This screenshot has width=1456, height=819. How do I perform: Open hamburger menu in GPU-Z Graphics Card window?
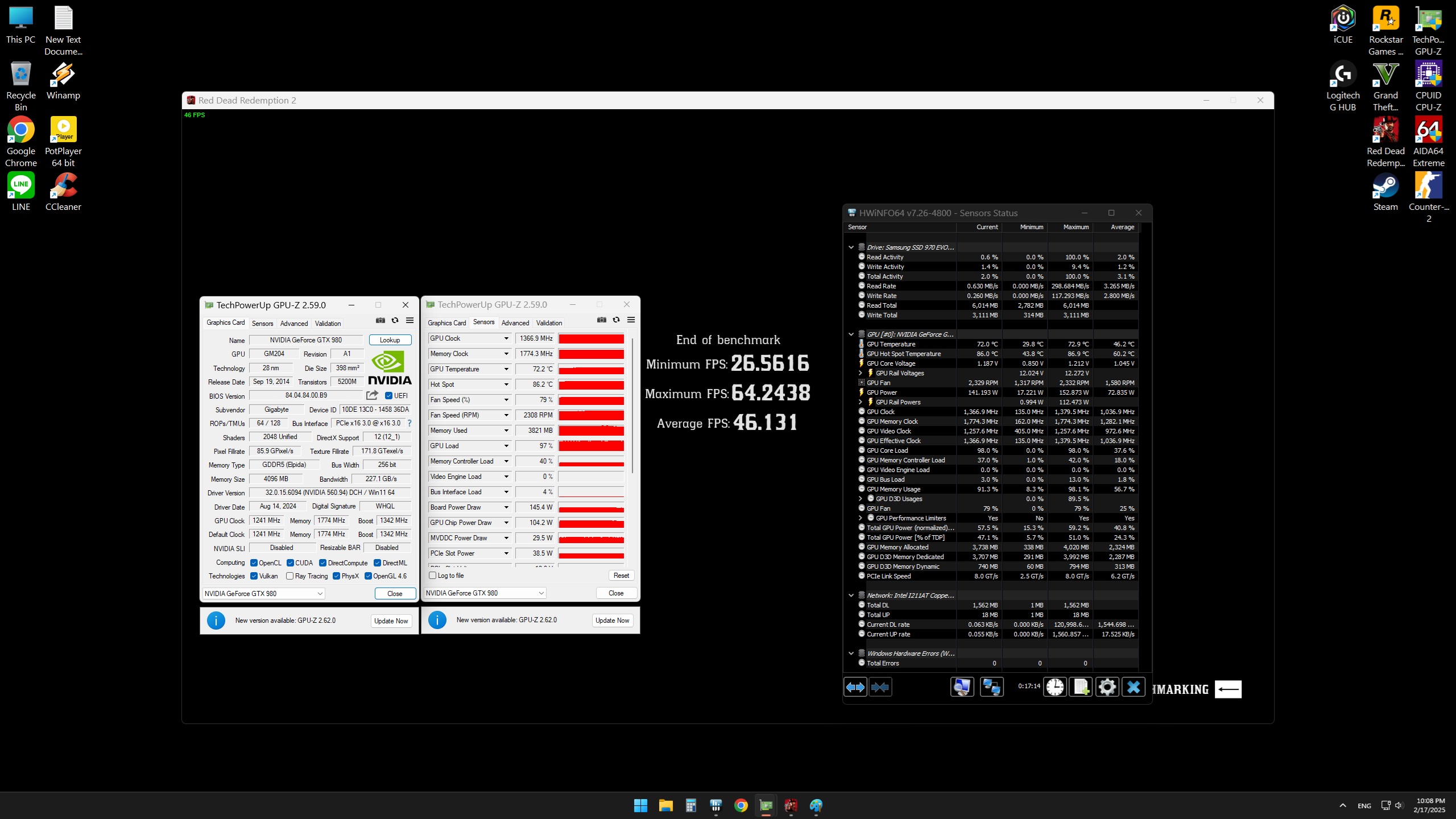click(x=409, y=320)
